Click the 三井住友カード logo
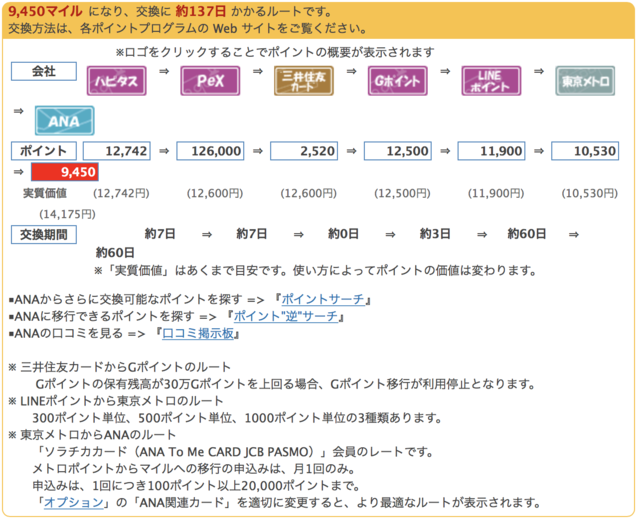The height and width of the screenshot is (525, 640). (304, 81)
